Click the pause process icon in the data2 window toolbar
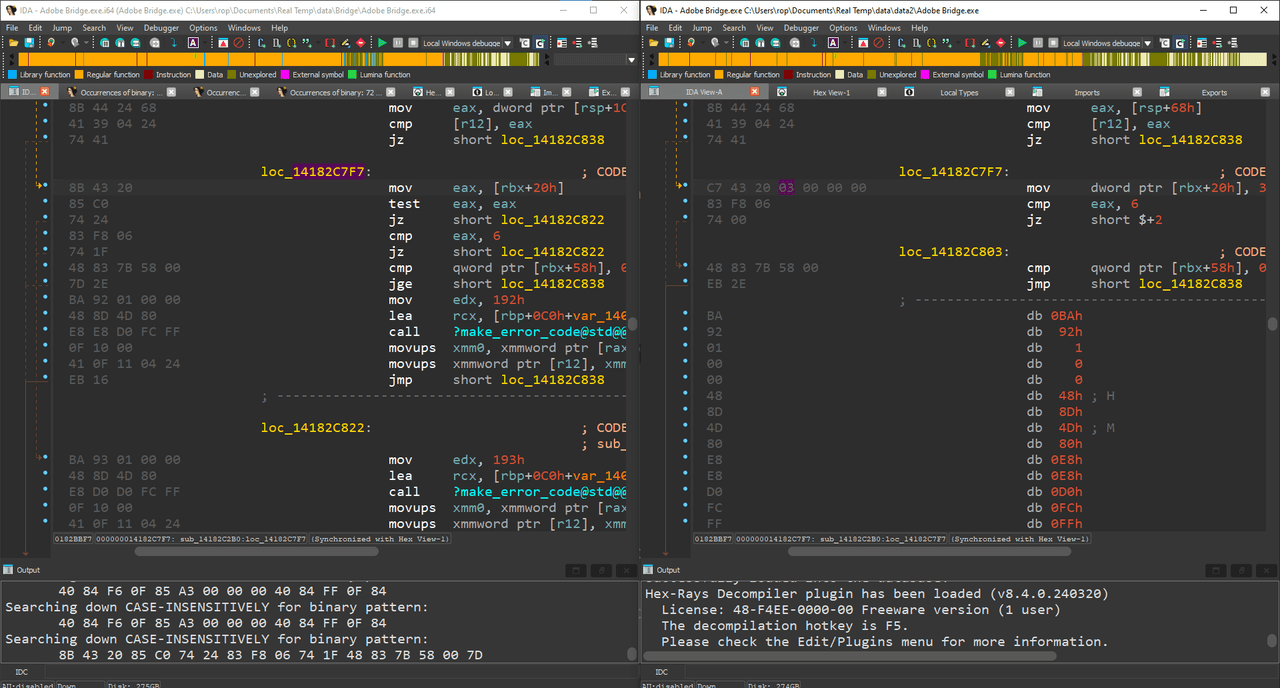 point(1038,43)
